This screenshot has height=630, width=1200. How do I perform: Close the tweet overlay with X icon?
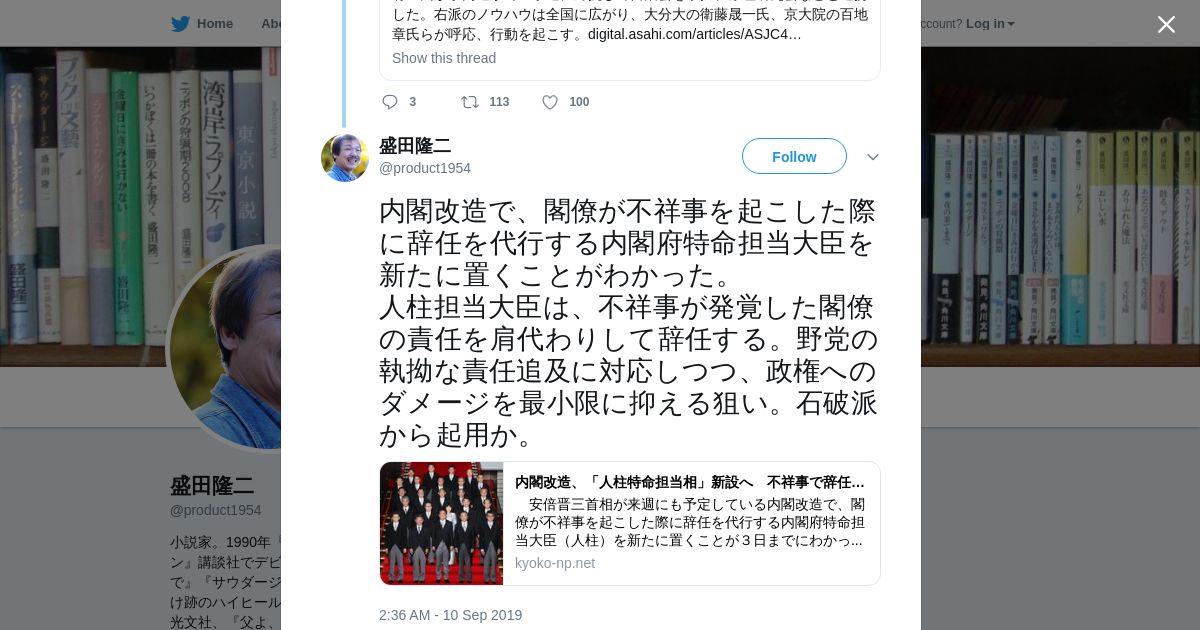coord(1166,24)
